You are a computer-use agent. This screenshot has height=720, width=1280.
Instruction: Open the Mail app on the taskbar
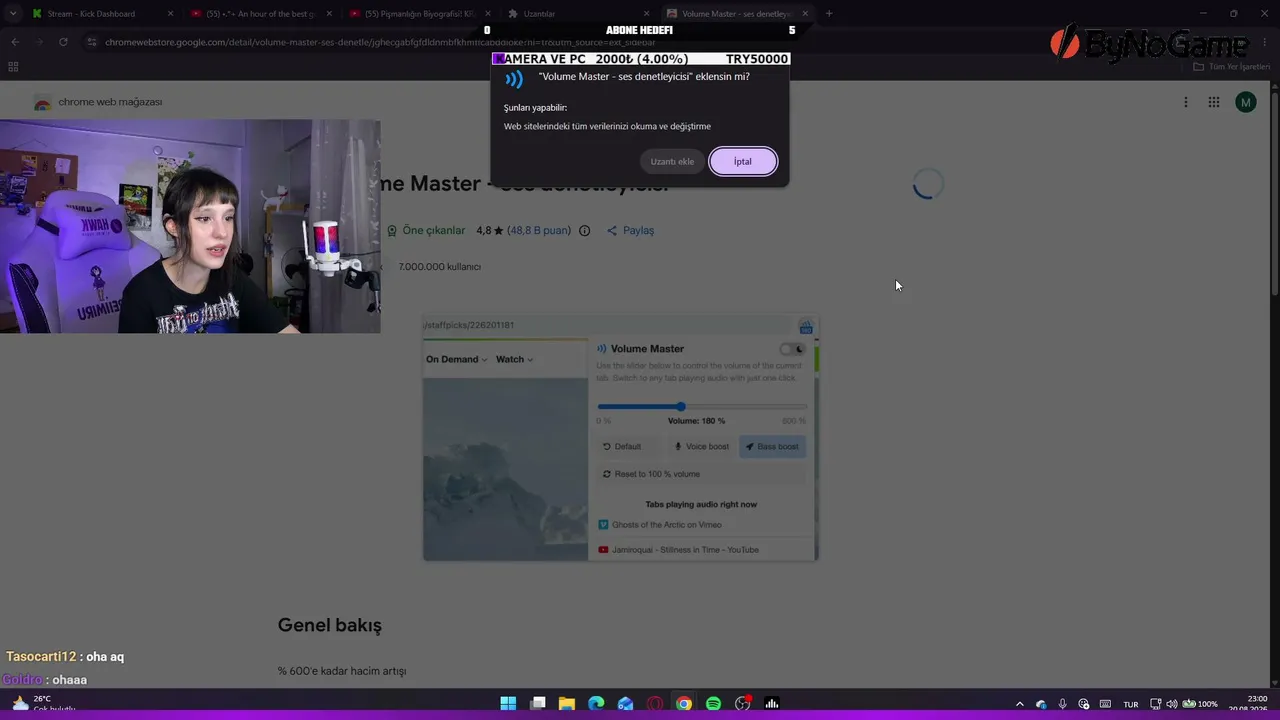tap(625, 704)
